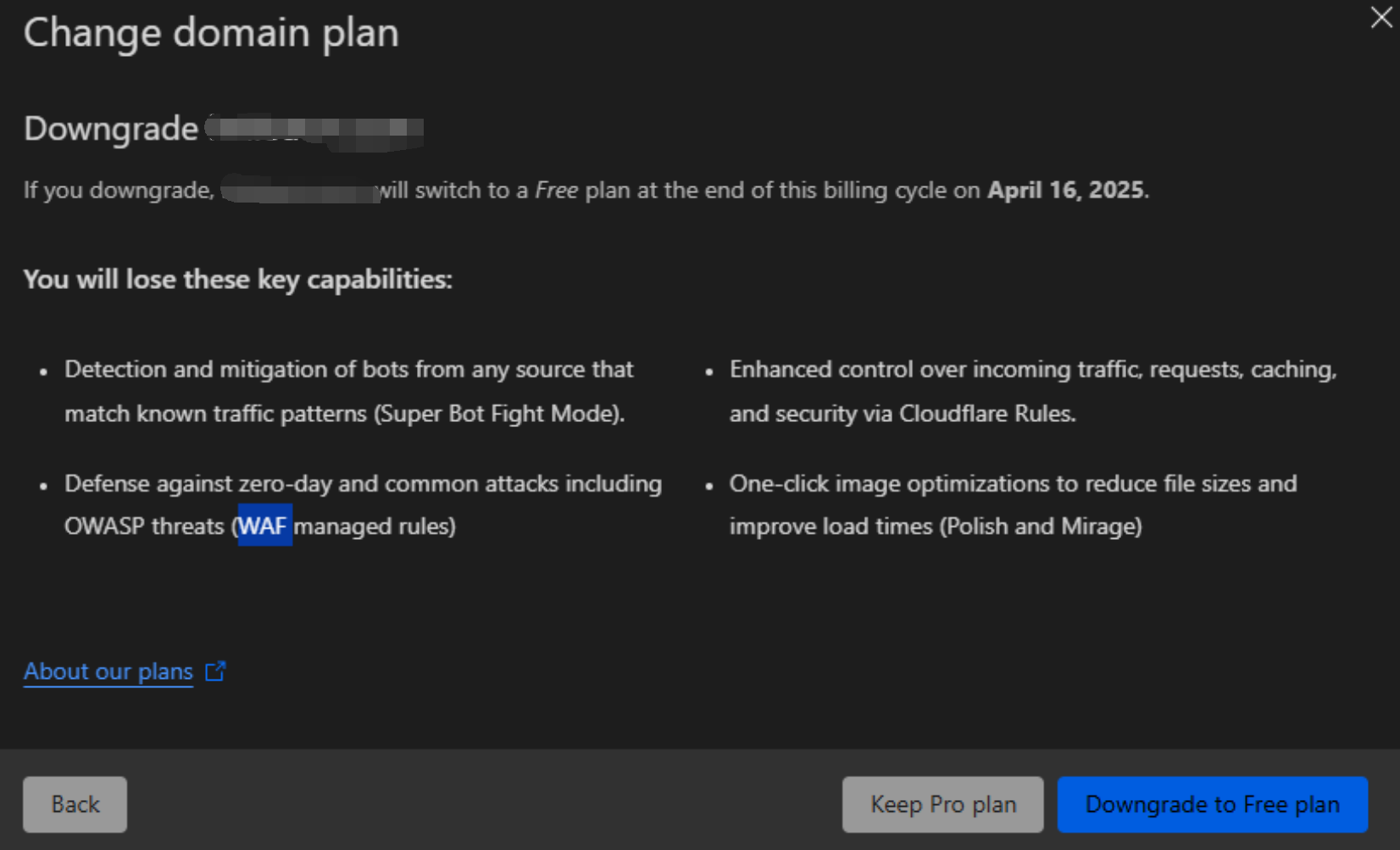Choose Keep Pro plan
The height and width of the screenshot is (850, 1400).
pos(942,804)
